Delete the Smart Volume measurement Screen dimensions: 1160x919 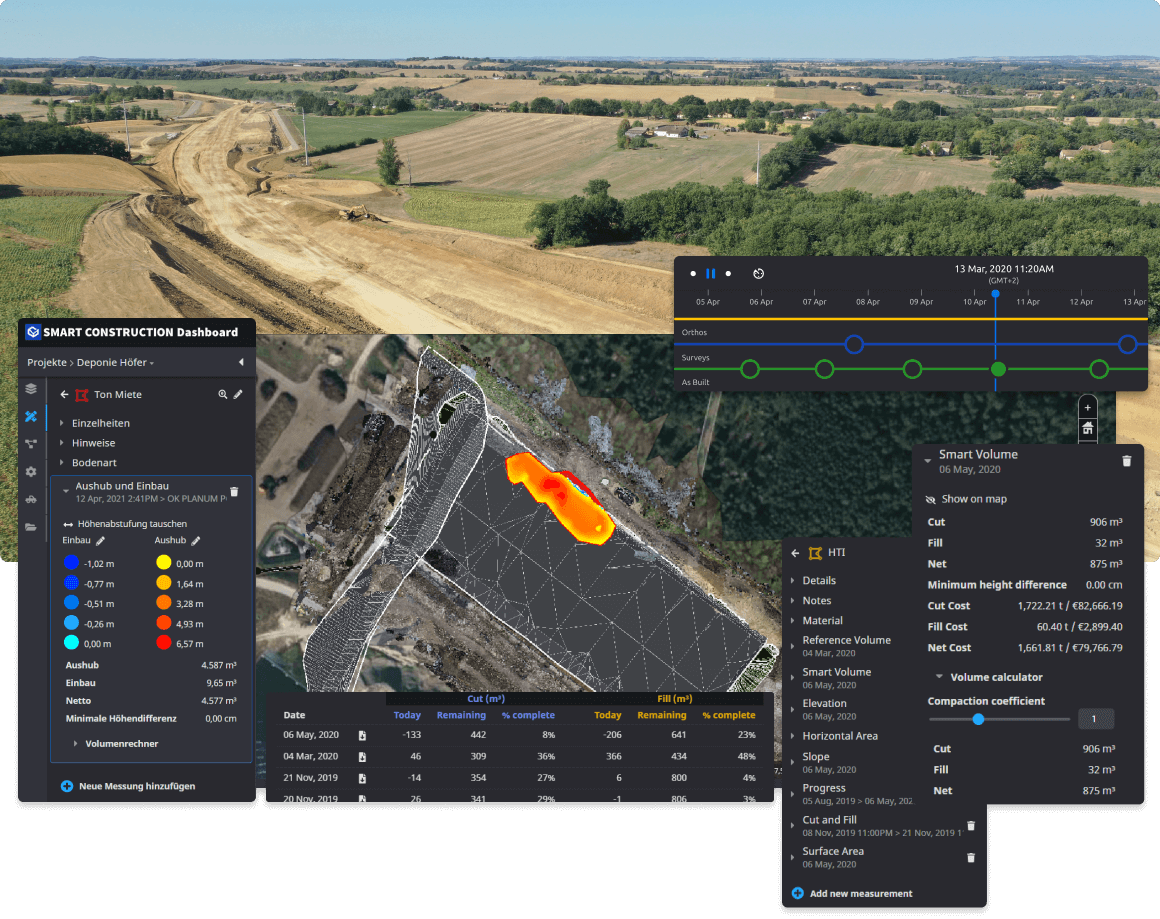(1127, 461)
